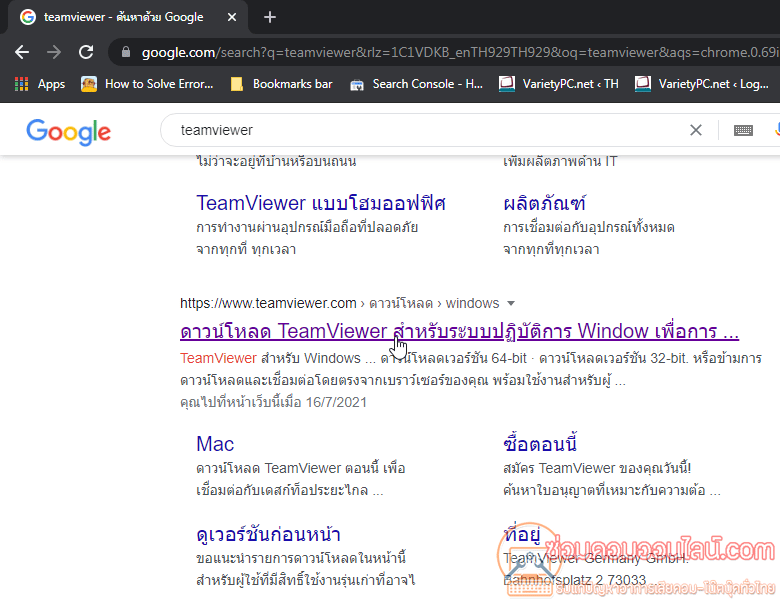Open the on-screen keyboard input tool
The height and width of the screenshot is (602, 780).
tap(743, 130)
